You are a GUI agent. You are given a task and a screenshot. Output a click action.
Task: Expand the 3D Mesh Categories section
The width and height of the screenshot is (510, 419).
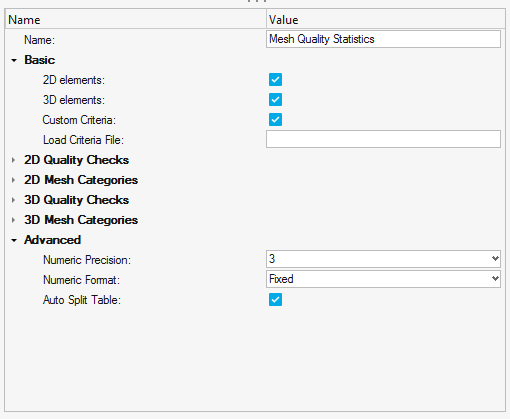click(x=13, y=220)
